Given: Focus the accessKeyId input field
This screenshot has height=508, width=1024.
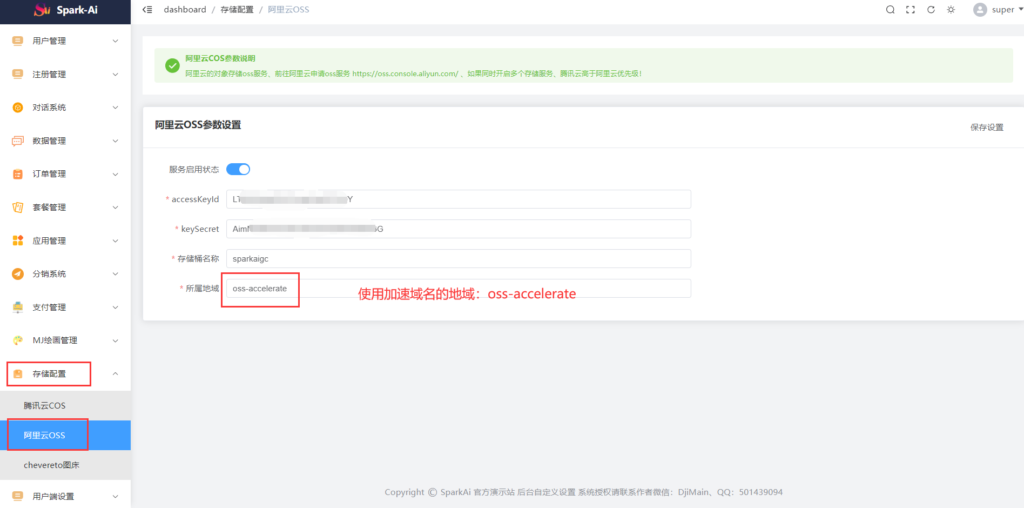Looking at the screenshot, I should click(458, 199).
